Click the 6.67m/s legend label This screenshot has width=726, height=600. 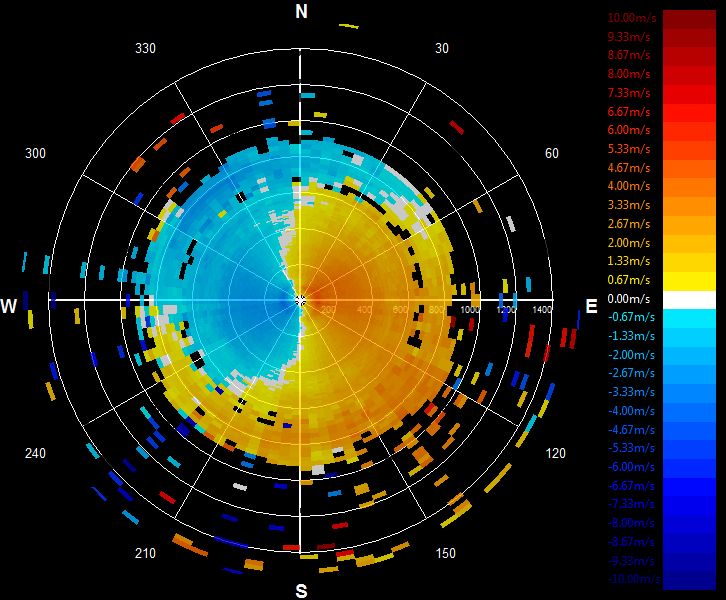[x=629, y=112]
